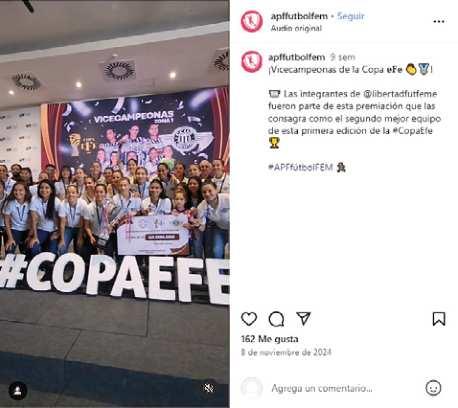The image size is (458, 408).
Task: Like the post with the heart icon
Action: [249, 319]
